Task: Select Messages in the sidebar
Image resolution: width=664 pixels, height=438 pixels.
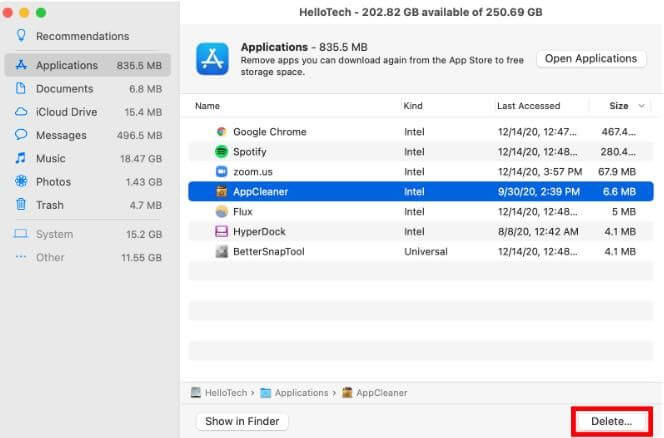Action: (x=61, y=135)
